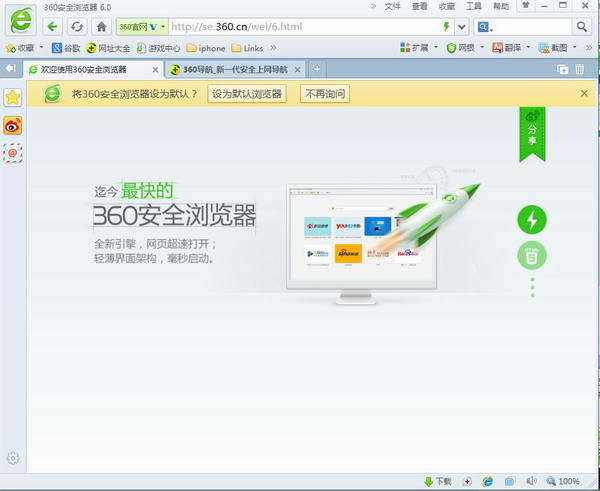This screenshot has height=491, width=600.
Task: Open the 100% zoom level control
Action: click(563, 481)
